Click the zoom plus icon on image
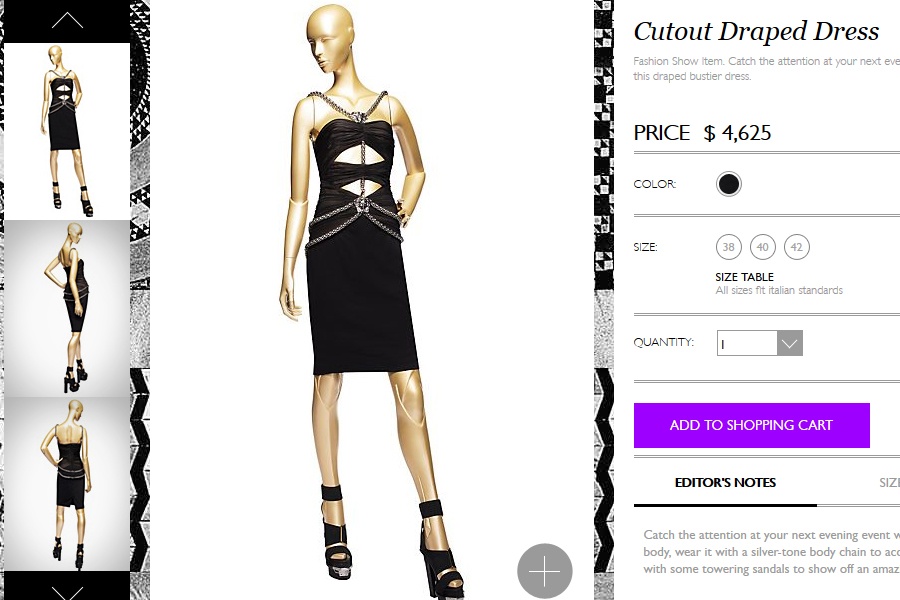900x600 pixels. point(545,571)
